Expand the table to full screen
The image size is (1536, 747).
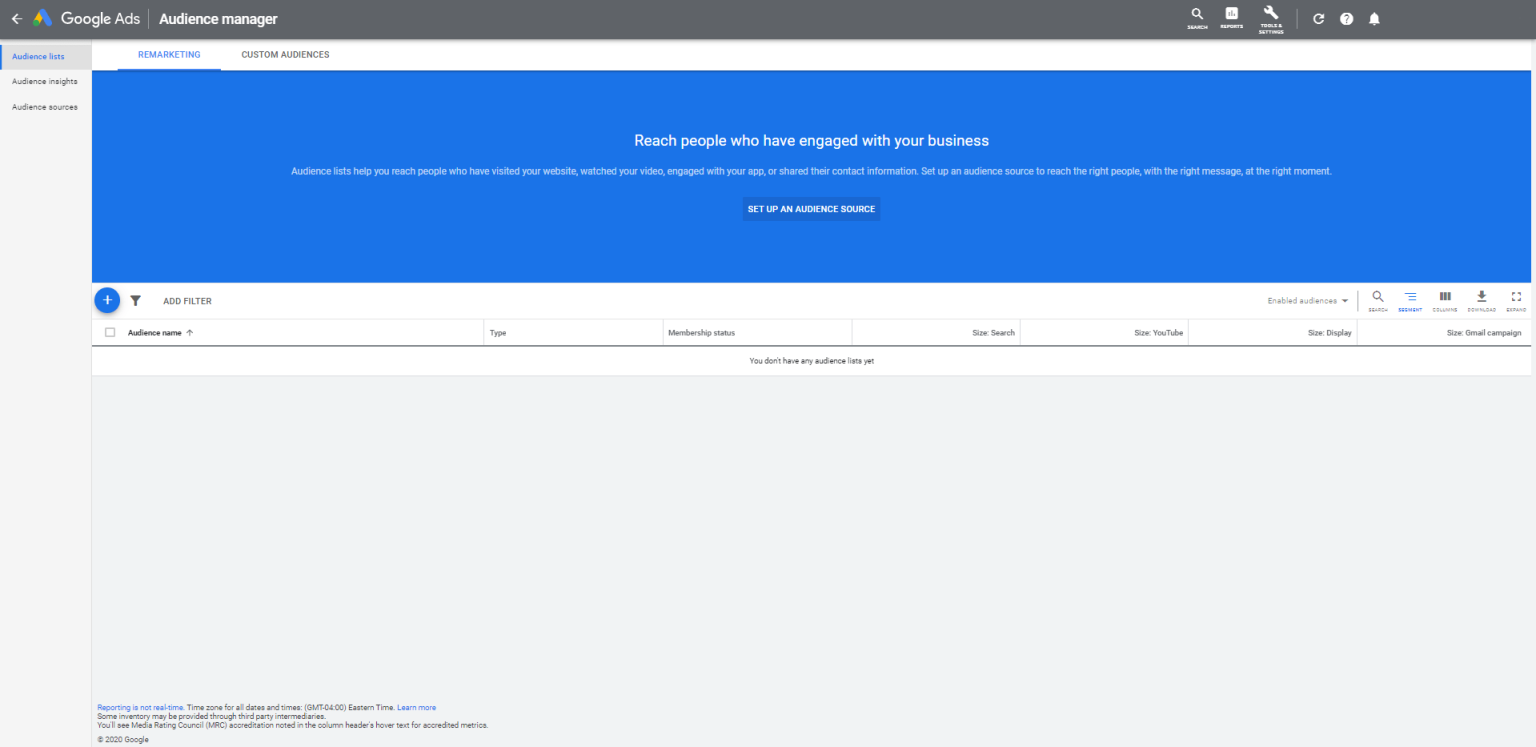pos(1516,300)
